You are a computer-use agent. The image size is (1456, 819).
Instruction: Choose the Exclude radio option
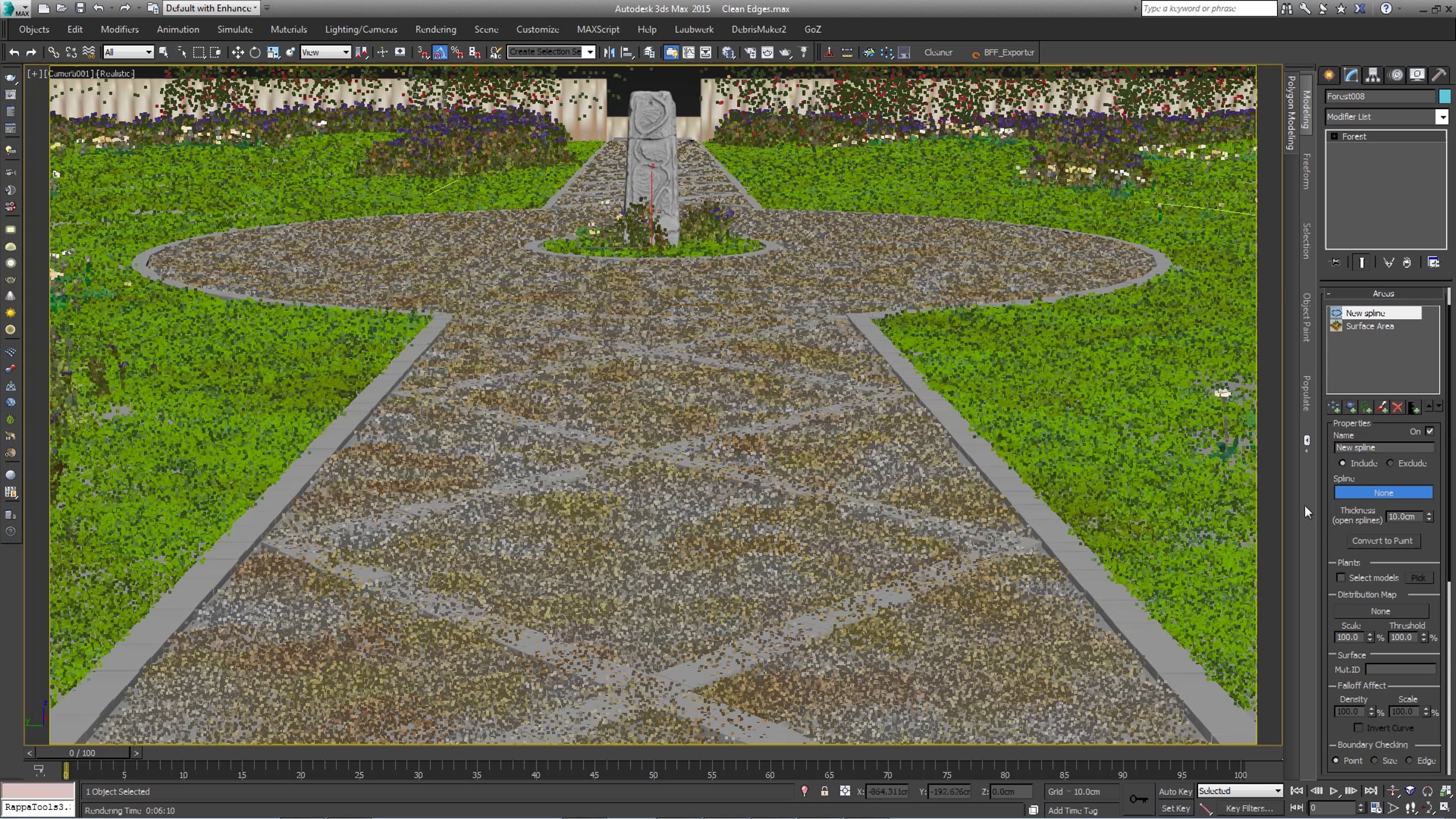click(1390, 463)
